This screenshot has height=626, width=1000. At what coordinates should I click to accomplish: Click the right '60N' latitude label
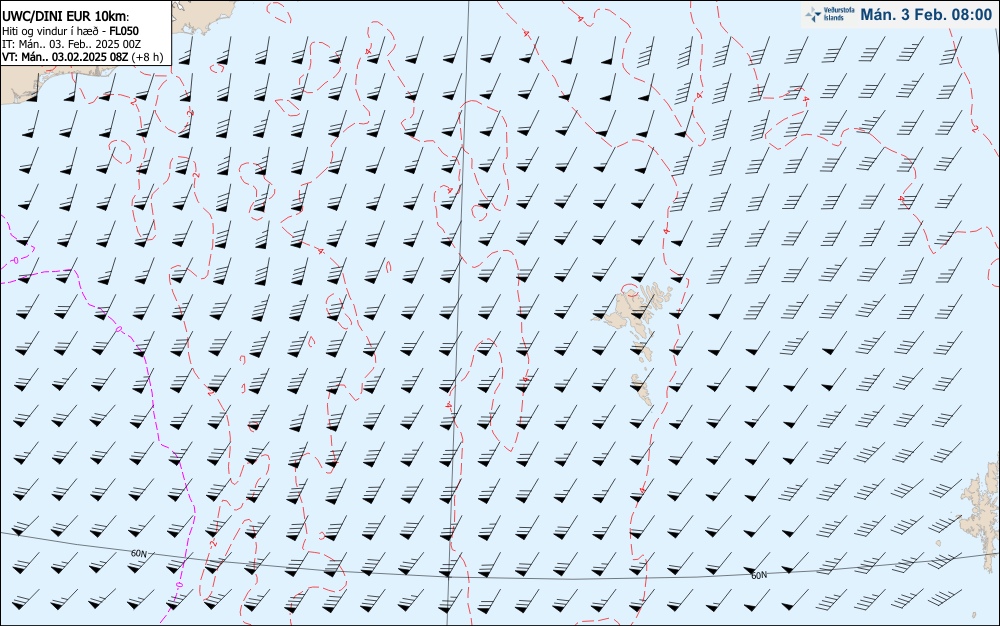pos(759,575)
